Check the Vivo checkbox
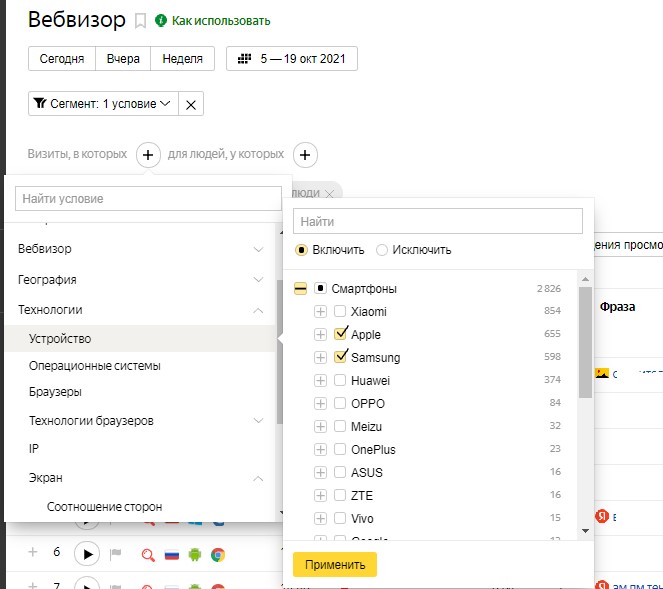This screenshot has width=663, height=589. (340, 518)
